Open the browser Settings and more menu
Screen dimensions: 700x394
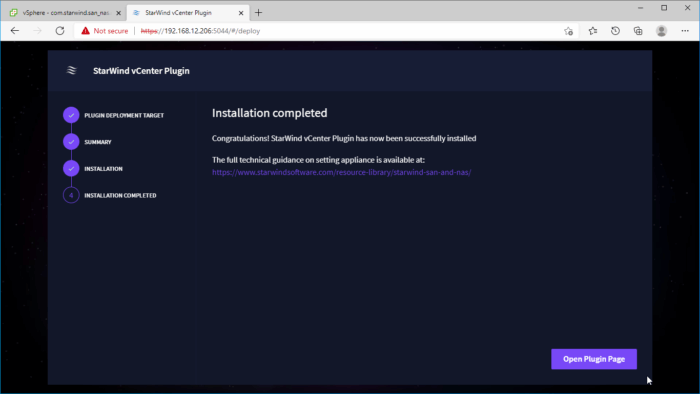[685, 31]
